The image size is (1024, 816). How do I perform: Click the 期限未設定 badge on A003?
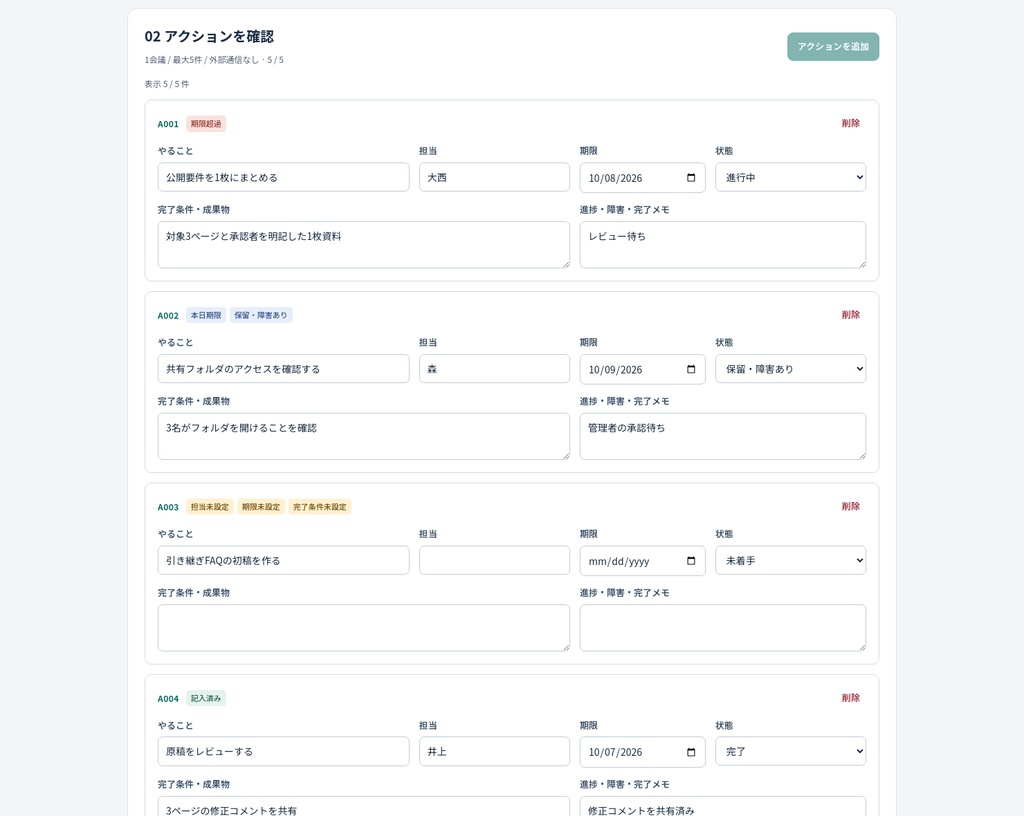(261, 507)
